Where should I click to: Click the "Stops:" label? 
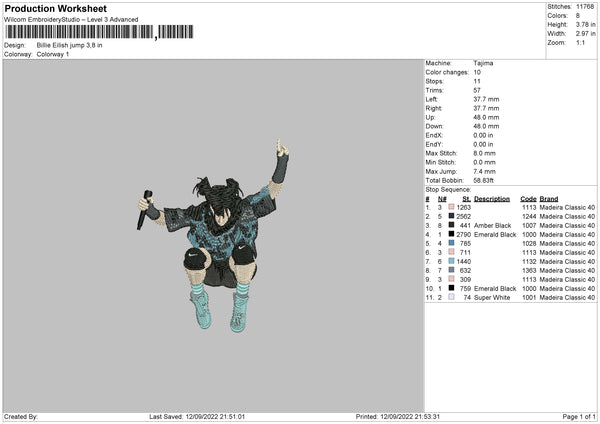(435, 81)
